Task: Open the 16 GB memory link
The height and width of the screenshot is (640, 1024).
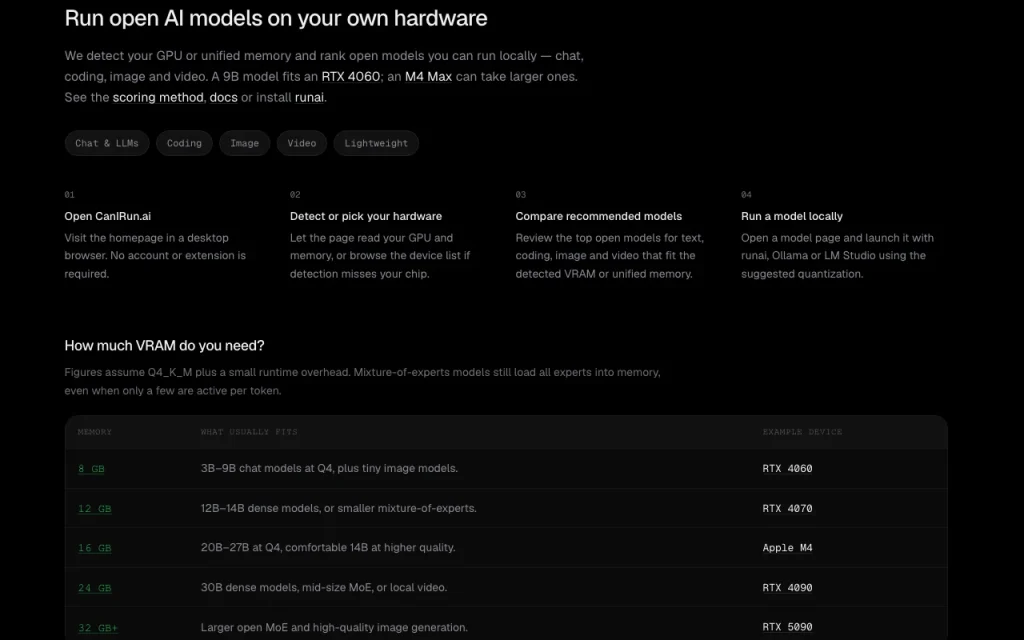Action: (x=95, y=548)
